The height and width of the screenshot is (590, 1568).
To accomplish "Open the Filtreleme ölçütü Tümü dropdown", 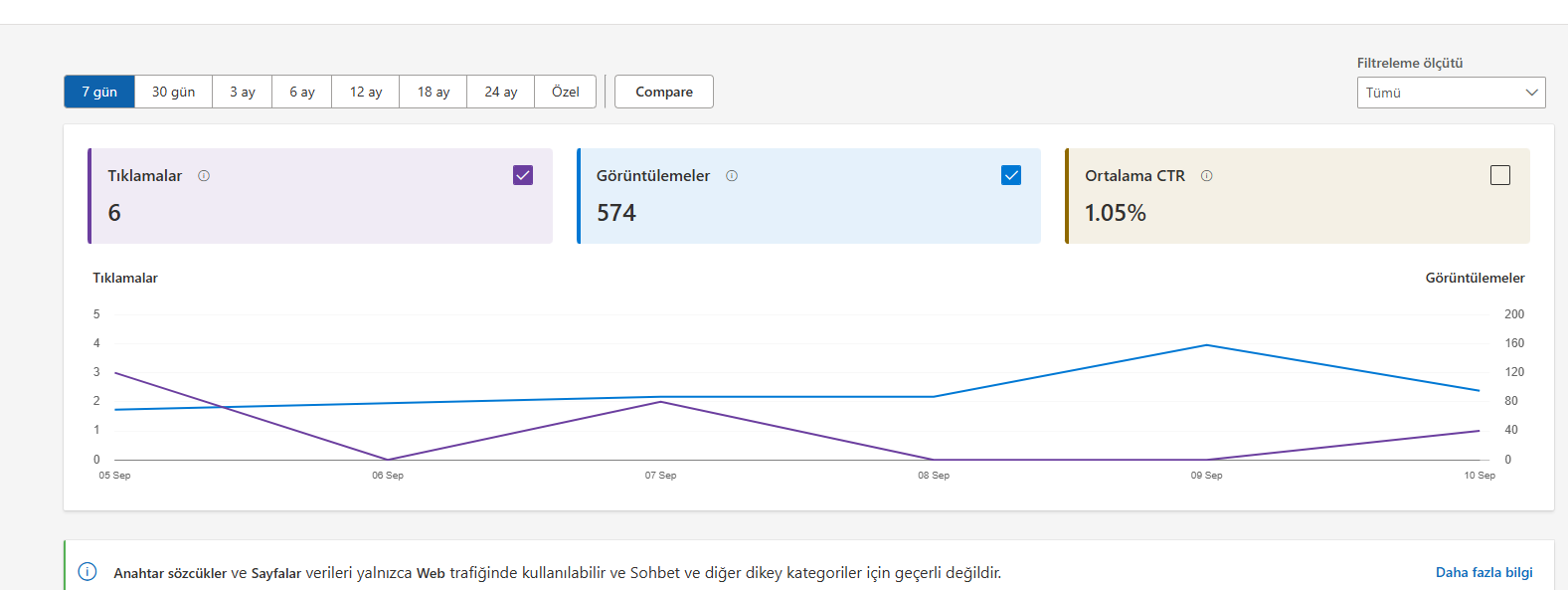I will point(1452,93).
